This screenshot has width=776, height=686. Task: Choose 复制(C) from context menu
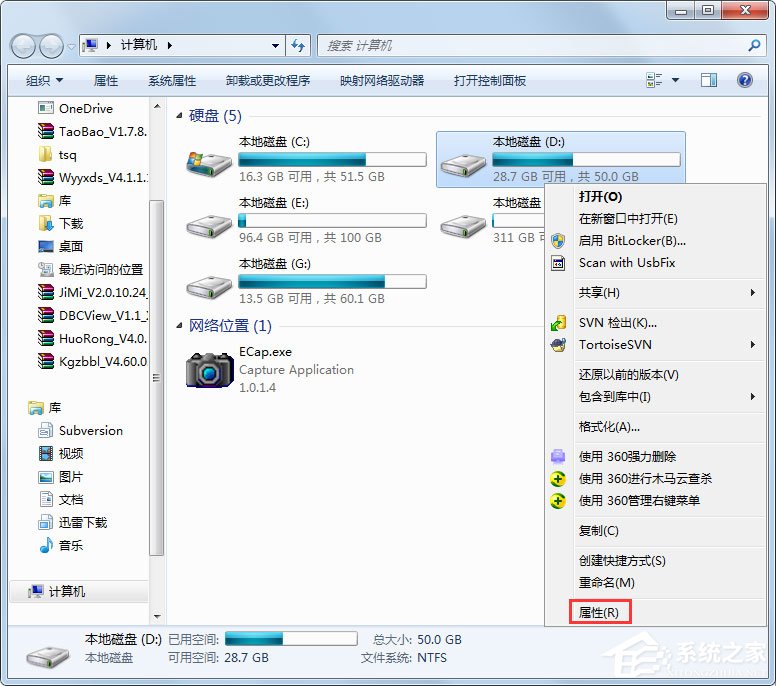(x=599, y=531)
